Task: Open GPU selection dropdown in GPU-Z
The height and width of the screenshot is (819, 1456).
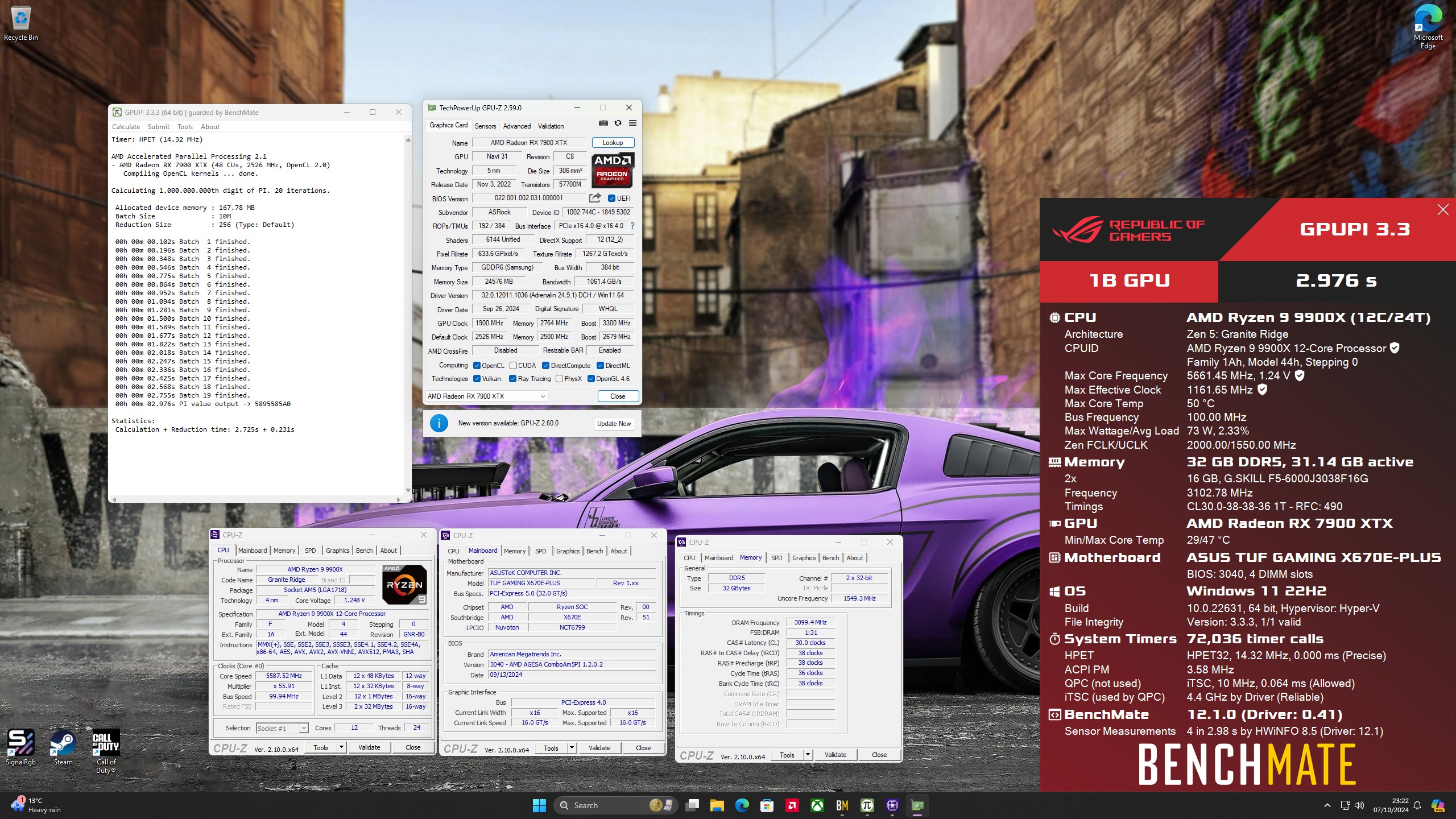Action: [487, 396]
